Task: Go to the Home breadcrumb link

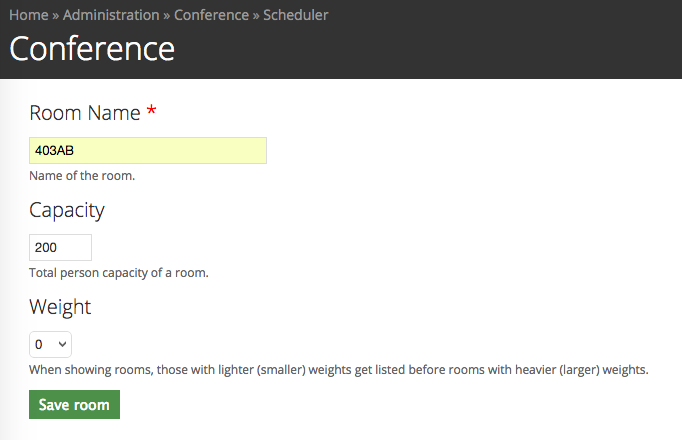Action: click(29, 15)
